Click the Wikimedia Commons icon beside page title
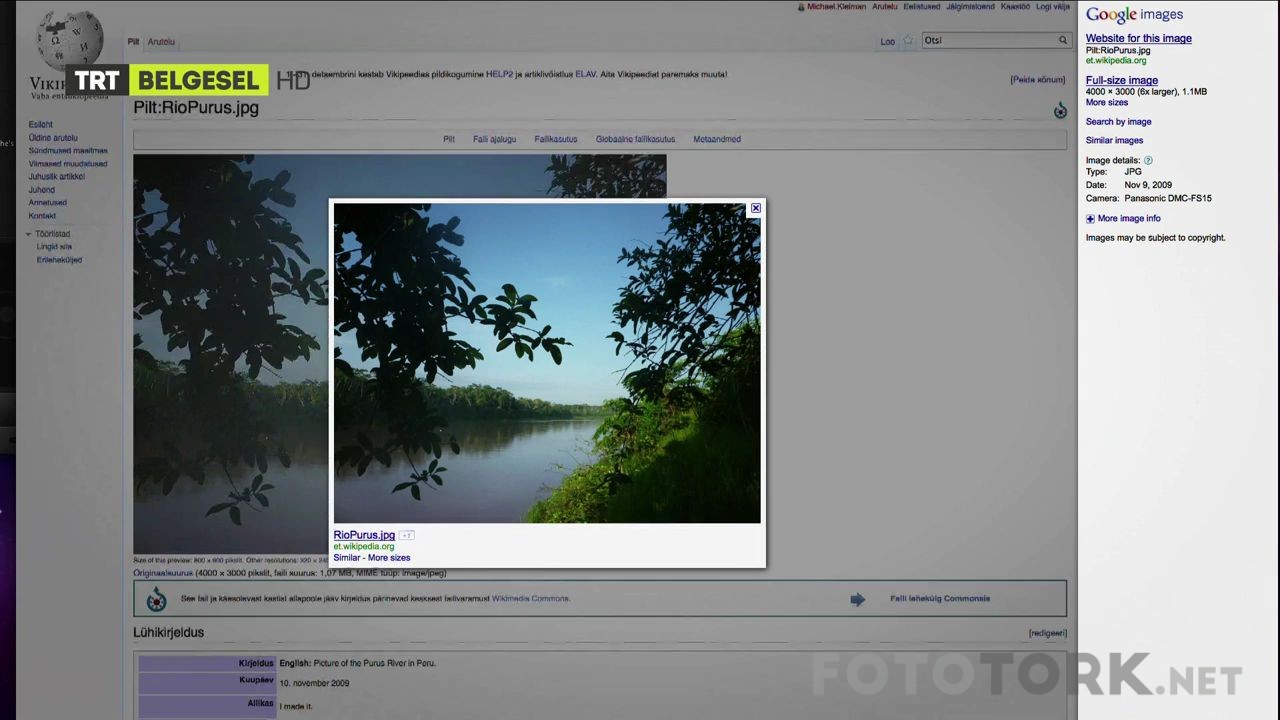 pos(1060,111)
